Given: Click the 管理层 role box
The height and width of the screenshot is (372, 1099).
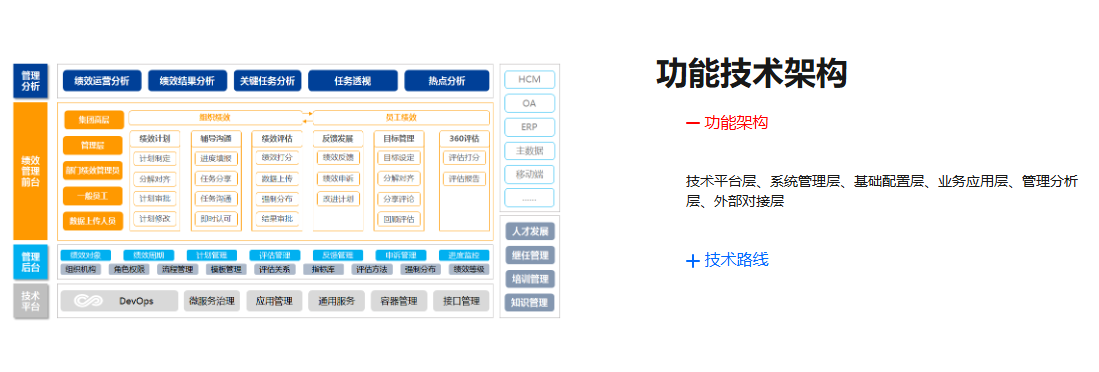Looking at the screenshot, I should pos(93,145).
